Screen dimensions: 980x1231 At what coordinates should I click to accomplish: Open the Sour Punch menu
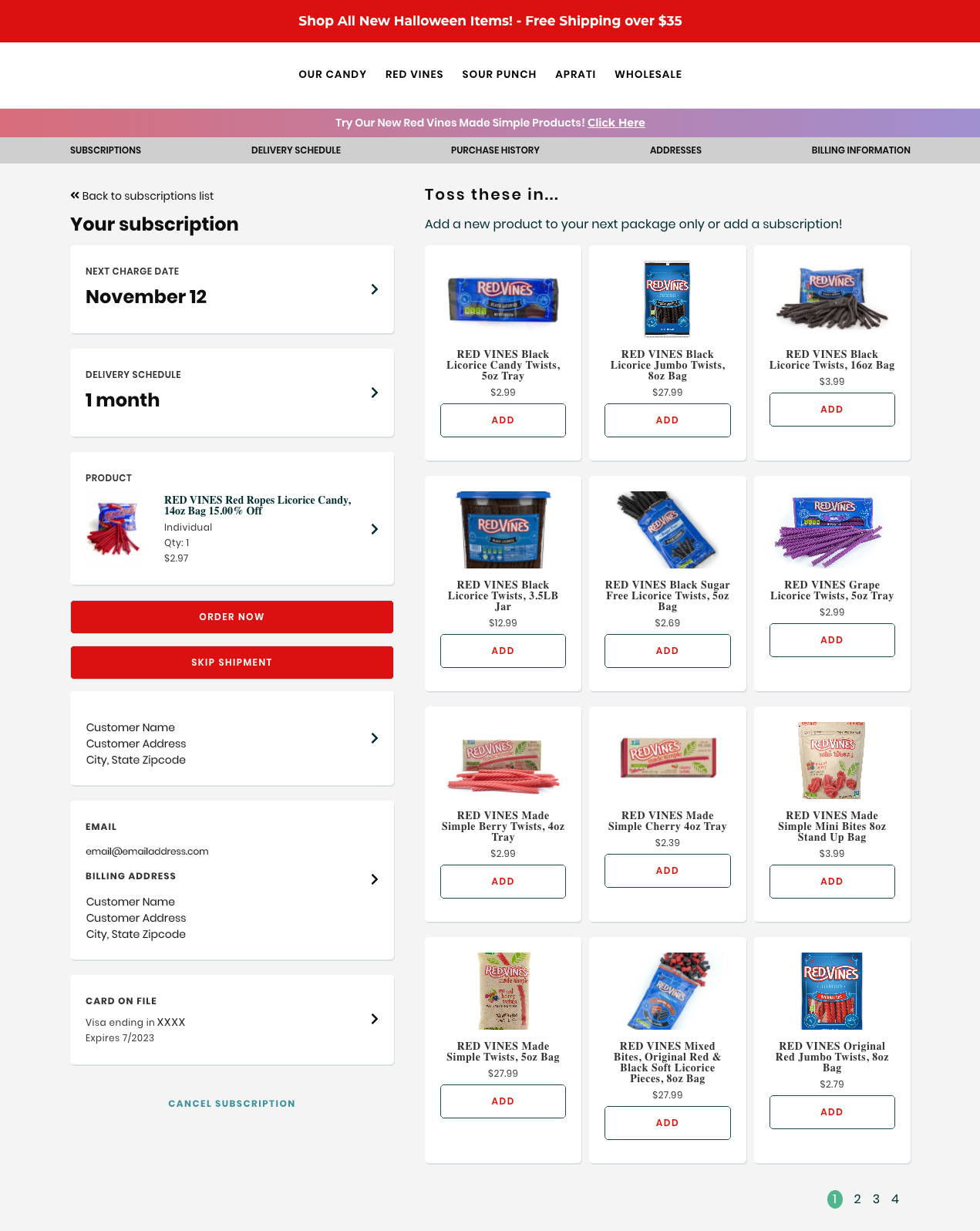point(499,75)
